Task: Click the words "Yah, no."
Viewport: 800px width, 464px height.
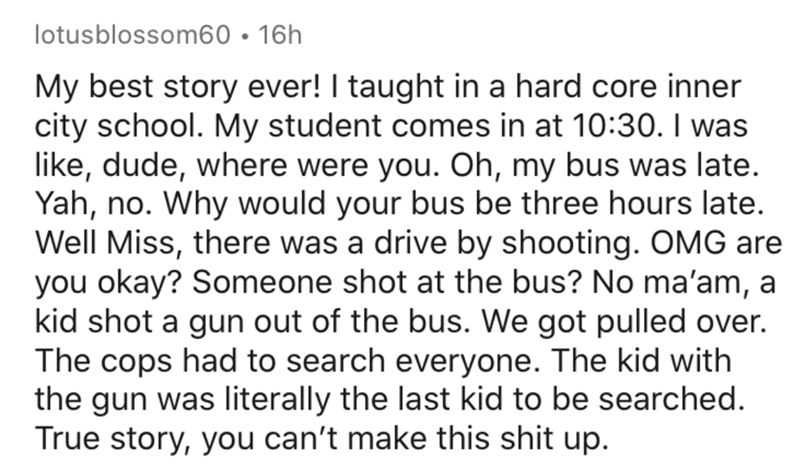Action: pos(95,204)
